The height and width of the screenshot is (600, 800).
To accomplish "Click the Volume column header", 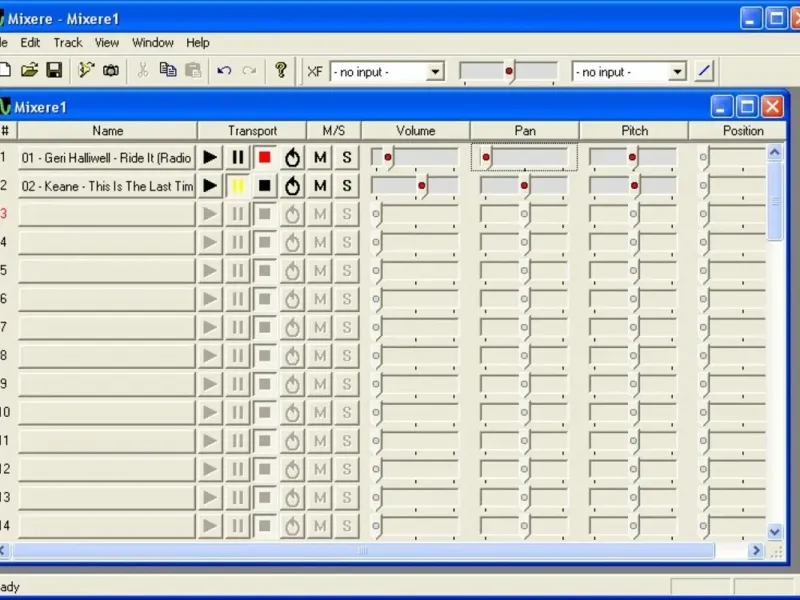I will [x=415, y=131].
